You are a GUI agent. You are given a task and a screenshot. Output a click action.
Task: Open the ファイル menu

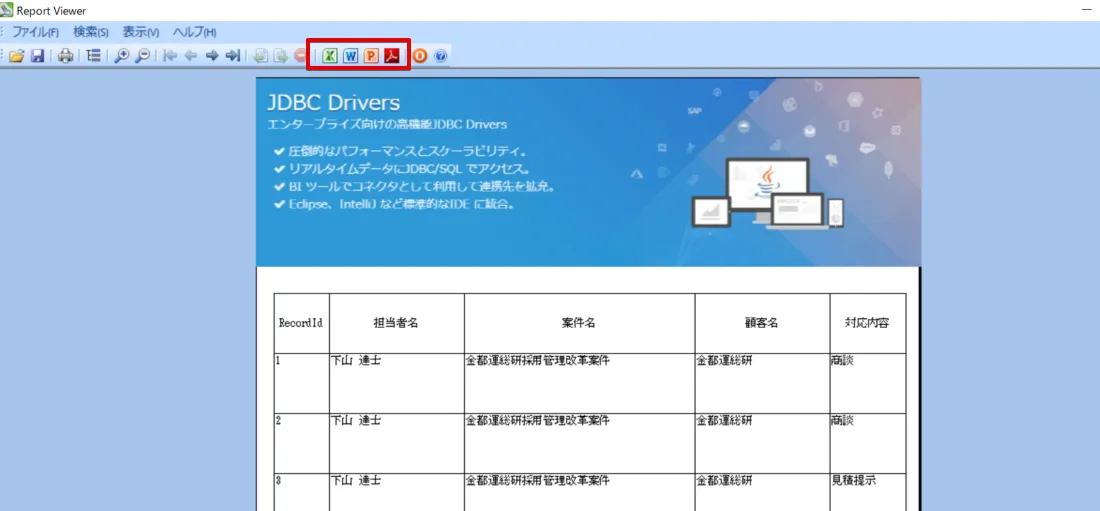coord(35,32)
